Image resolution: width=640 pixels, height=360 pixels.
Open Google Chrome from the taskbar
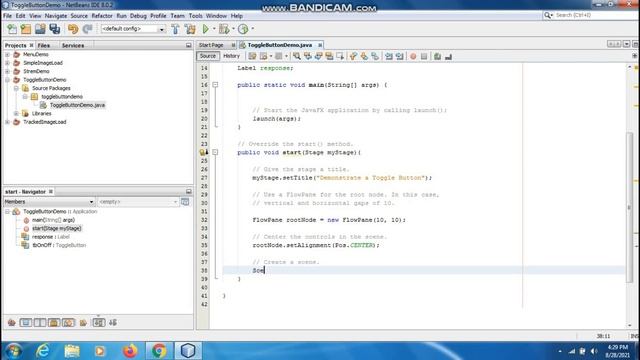(159, 351)
